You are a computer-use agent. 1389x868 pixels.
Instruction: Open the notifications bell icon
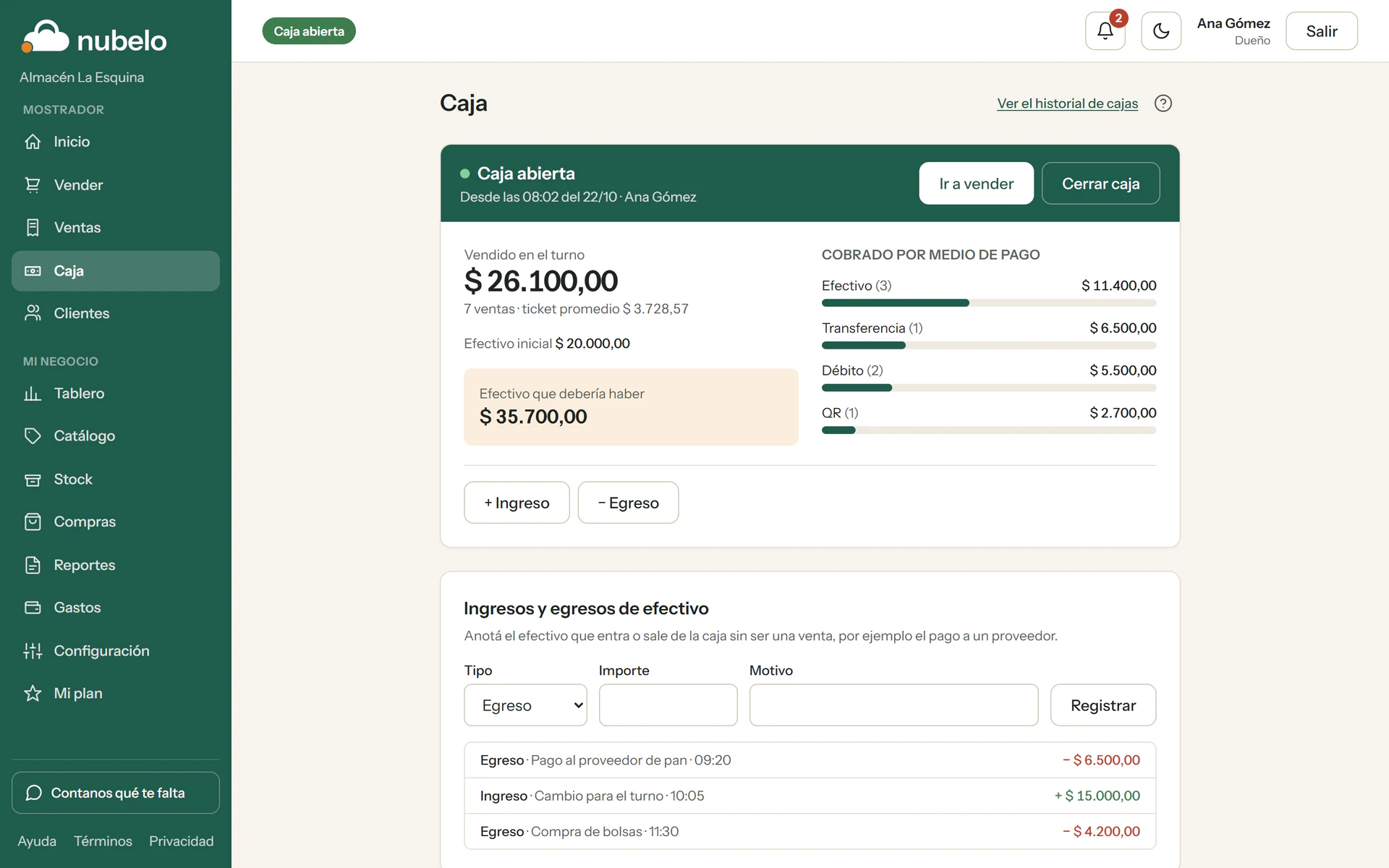pos(1105,31)
